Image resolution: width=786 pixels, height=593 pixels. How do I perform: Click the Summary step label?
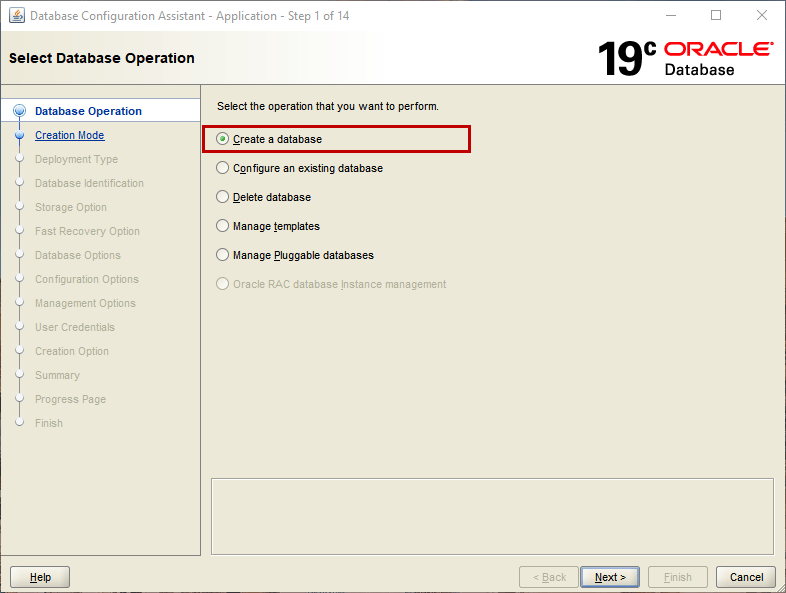point(57,375)
